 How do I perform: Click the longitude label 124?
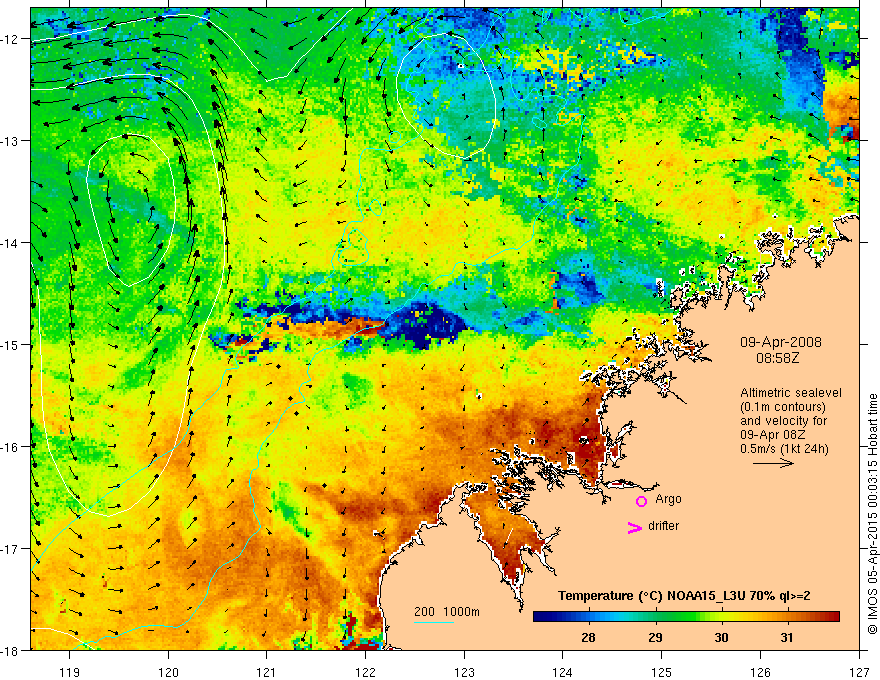(x=562, y=672)
